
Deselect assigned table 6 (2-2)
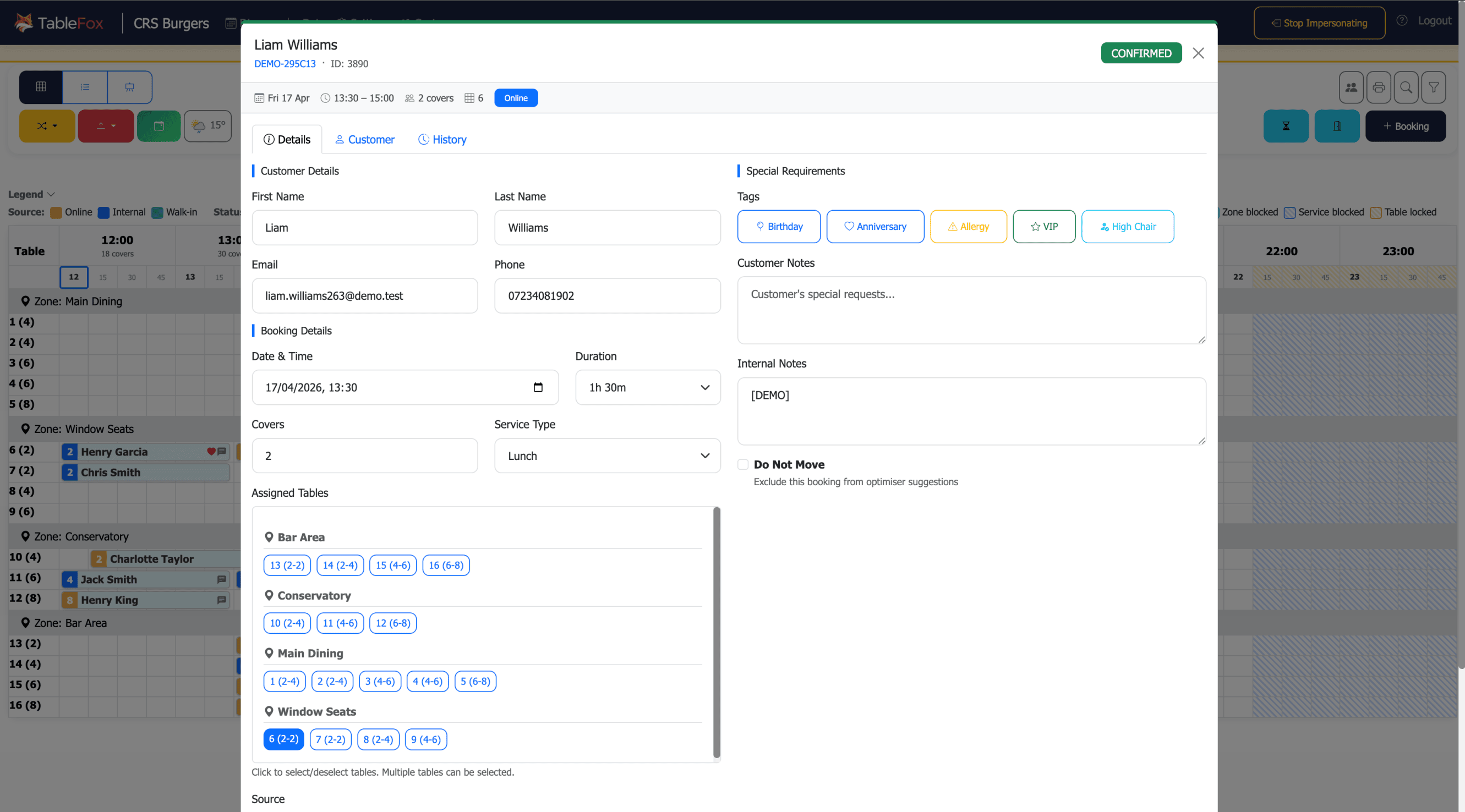pyautogui.click(x=283, y=739)
